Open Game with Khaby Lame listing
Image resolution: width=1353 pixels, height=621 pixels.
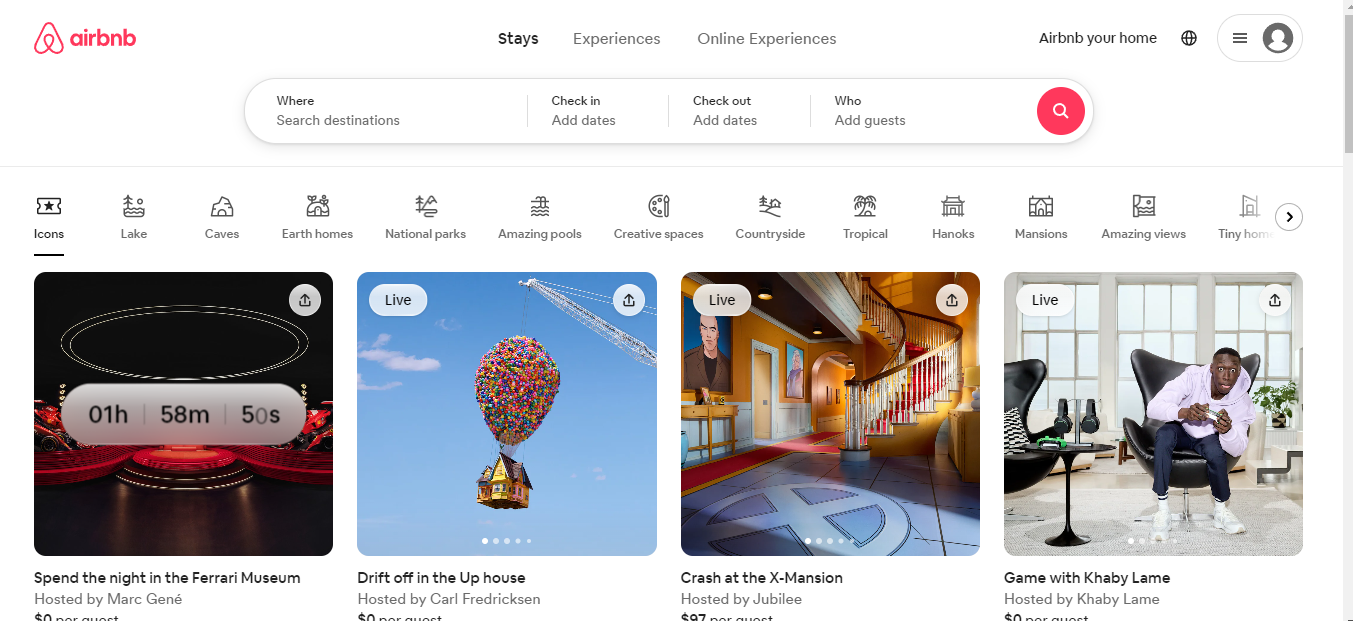tap(1087, 578)
